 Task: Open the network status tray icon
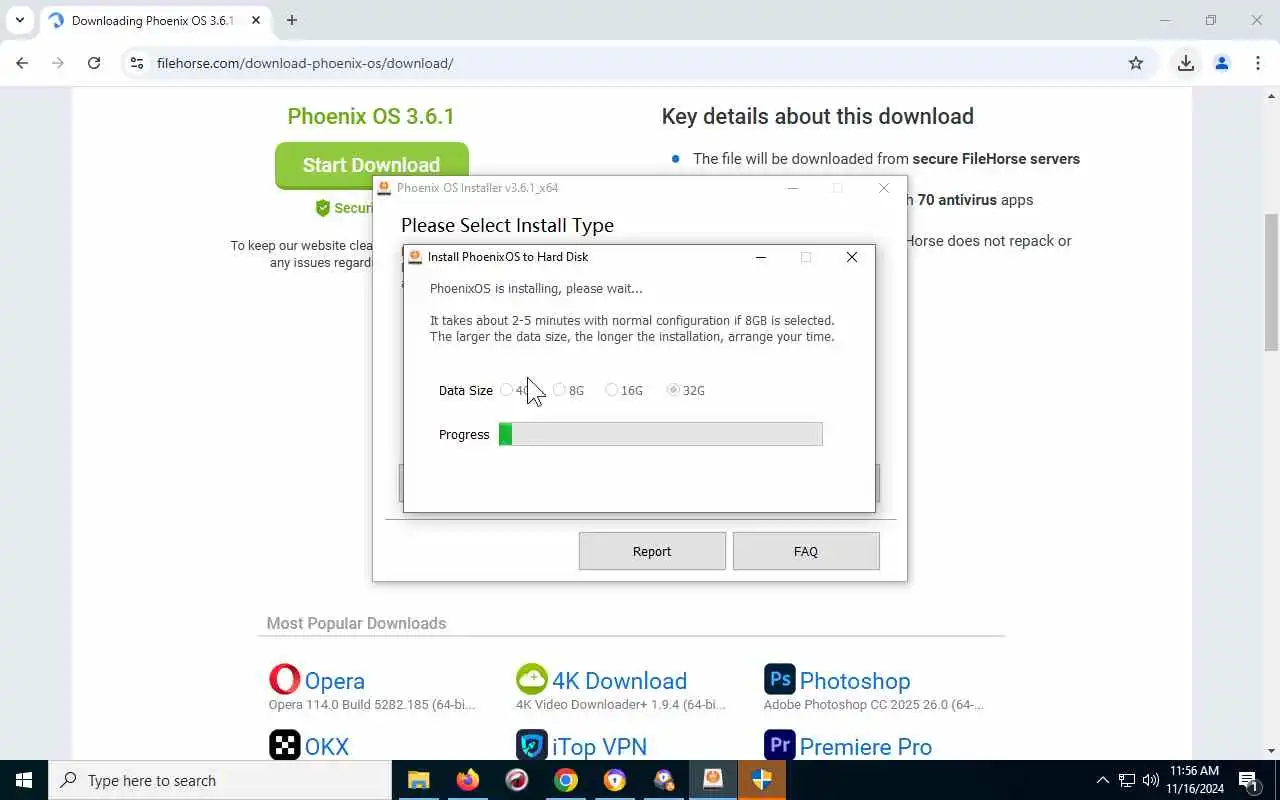point(1127,780)
